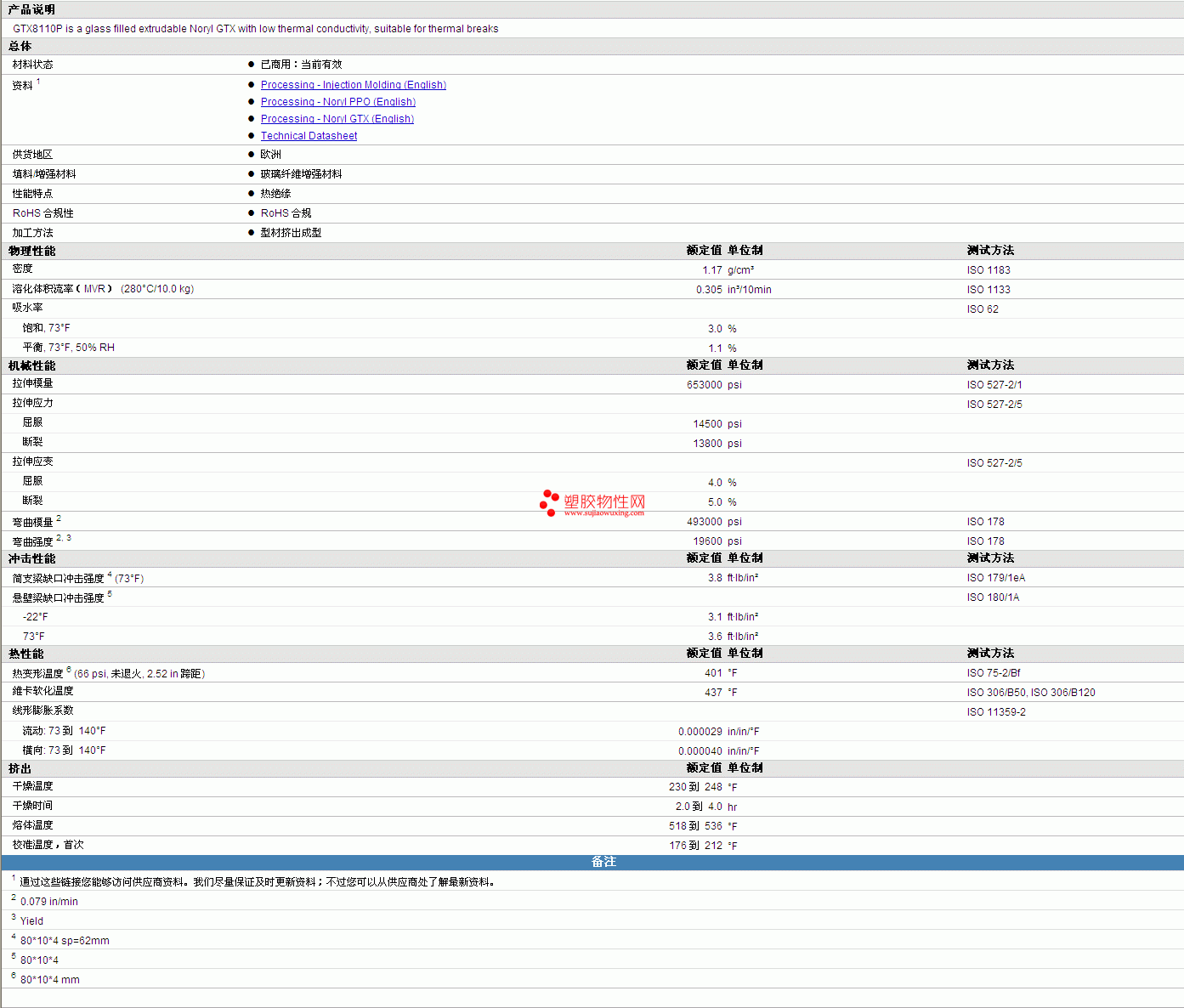The width and height of the screenshot is (1184, 1008).
Task: Click the heat deflection value 401
Action: (x=713, y=673)
